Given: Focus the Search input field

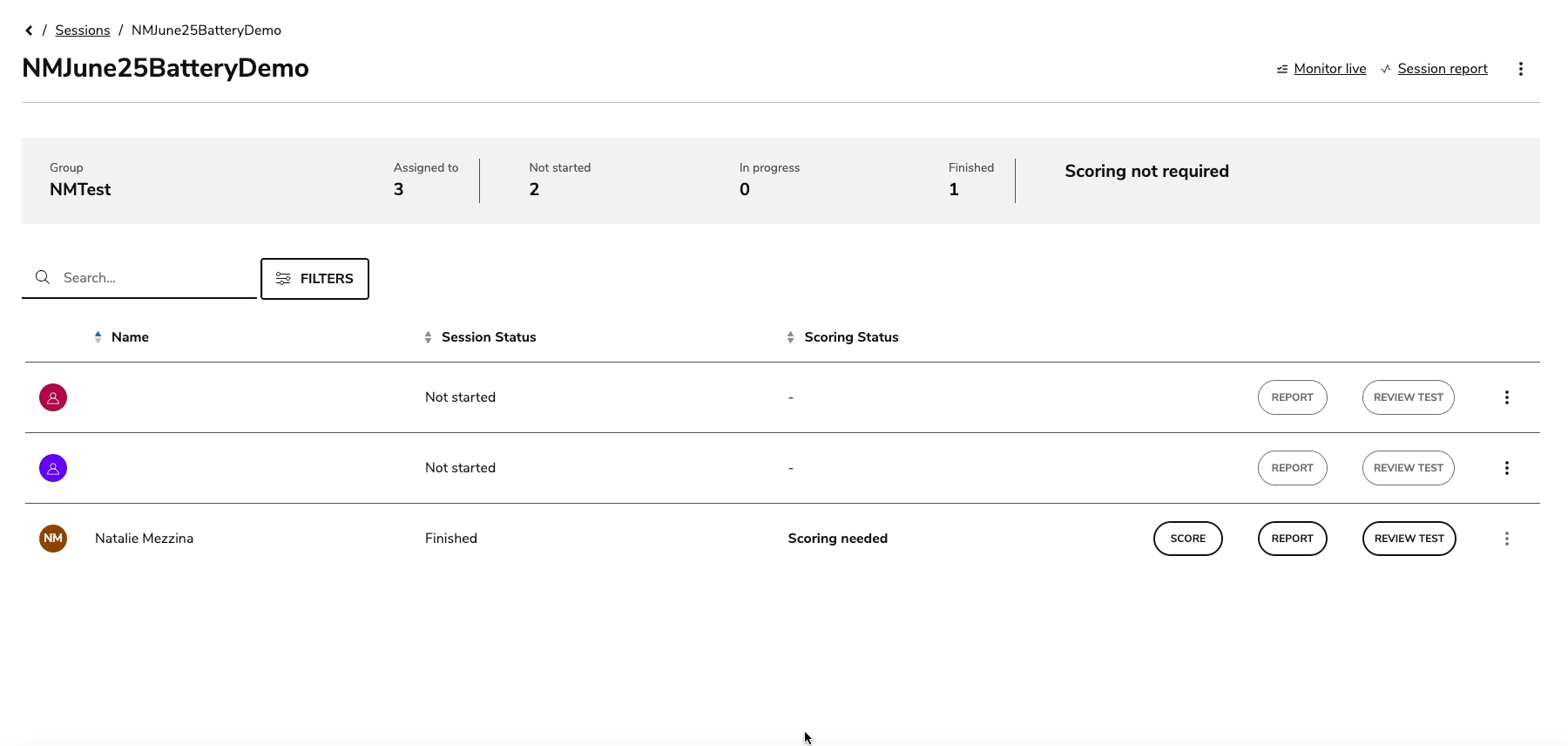Looking at the screenshot, I should [x=152, y=278].
